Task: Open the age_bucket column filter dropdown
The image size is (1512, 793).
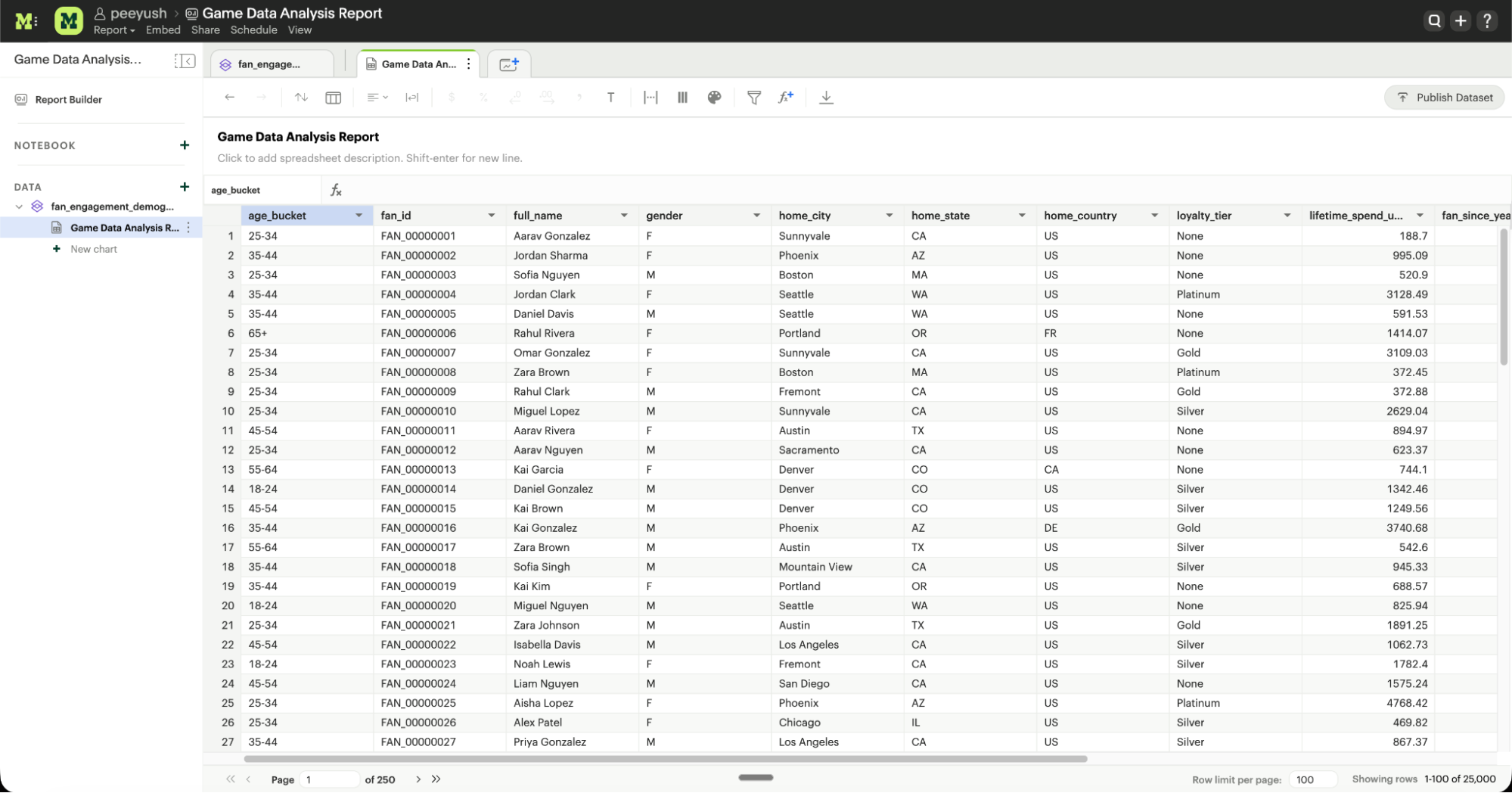Action: click(x=358, y=215)
